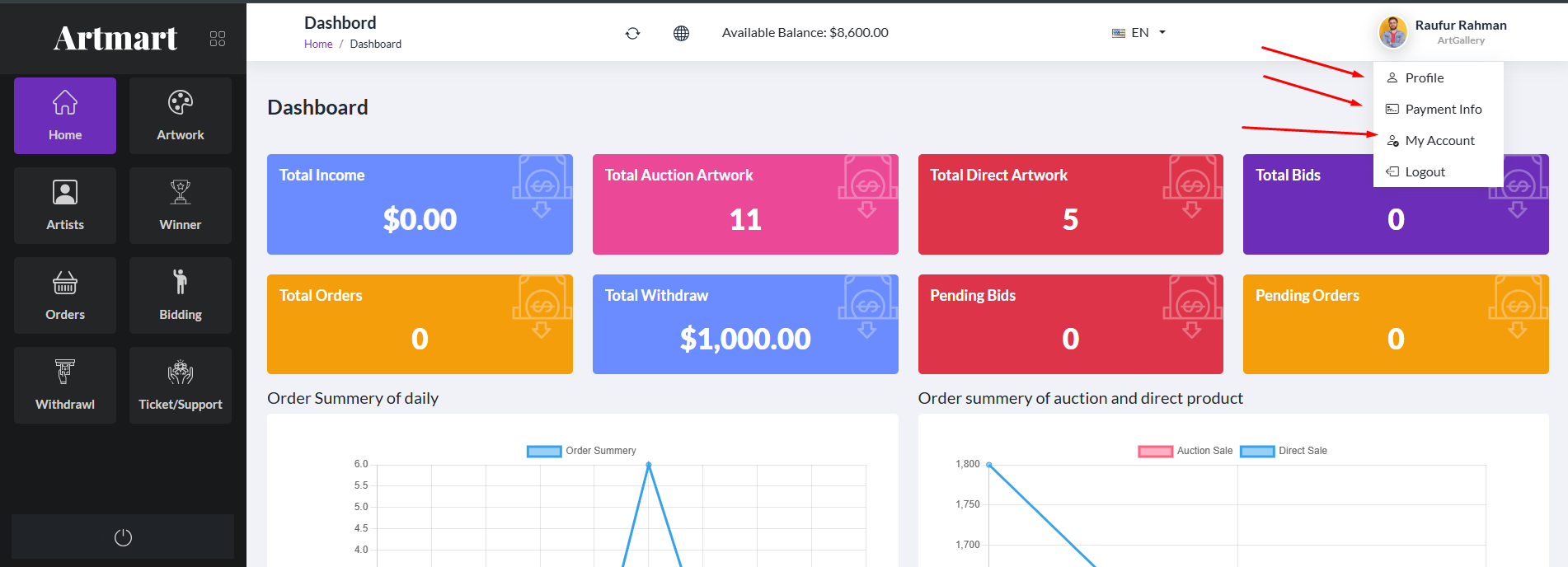Click the globe icon in header
This screenshot has height=567, width=1568.
[681, 33]
